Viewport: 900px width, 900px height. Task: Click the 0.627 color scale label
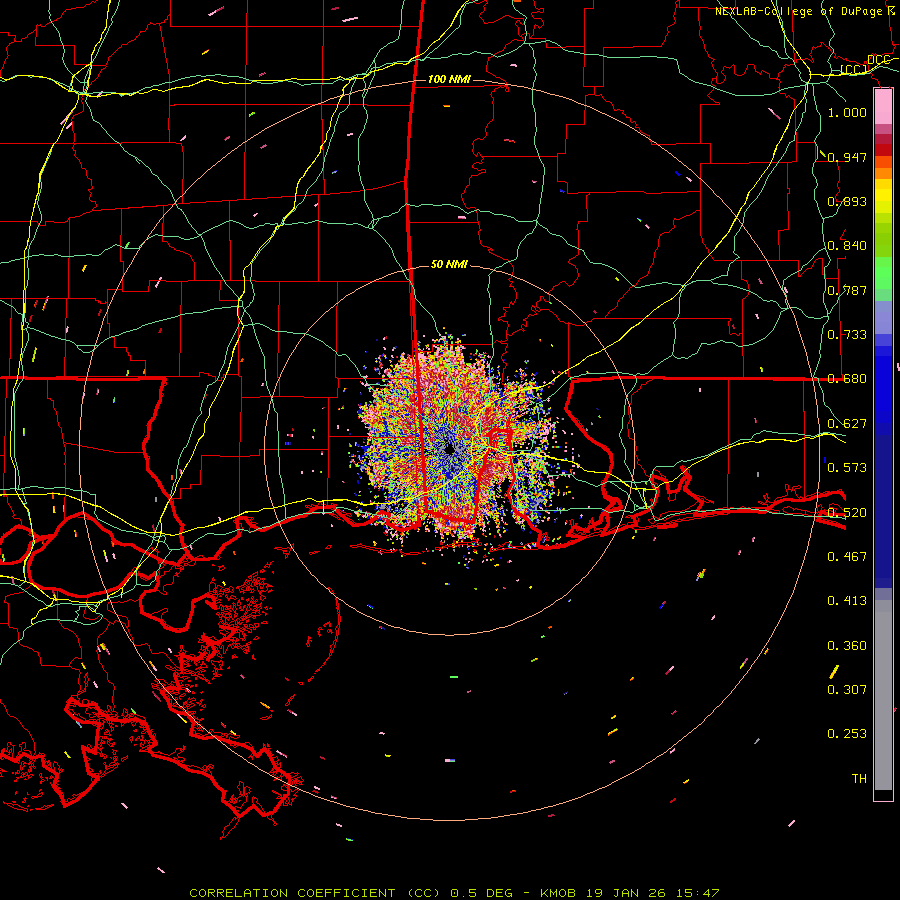(x=847, y=424)
